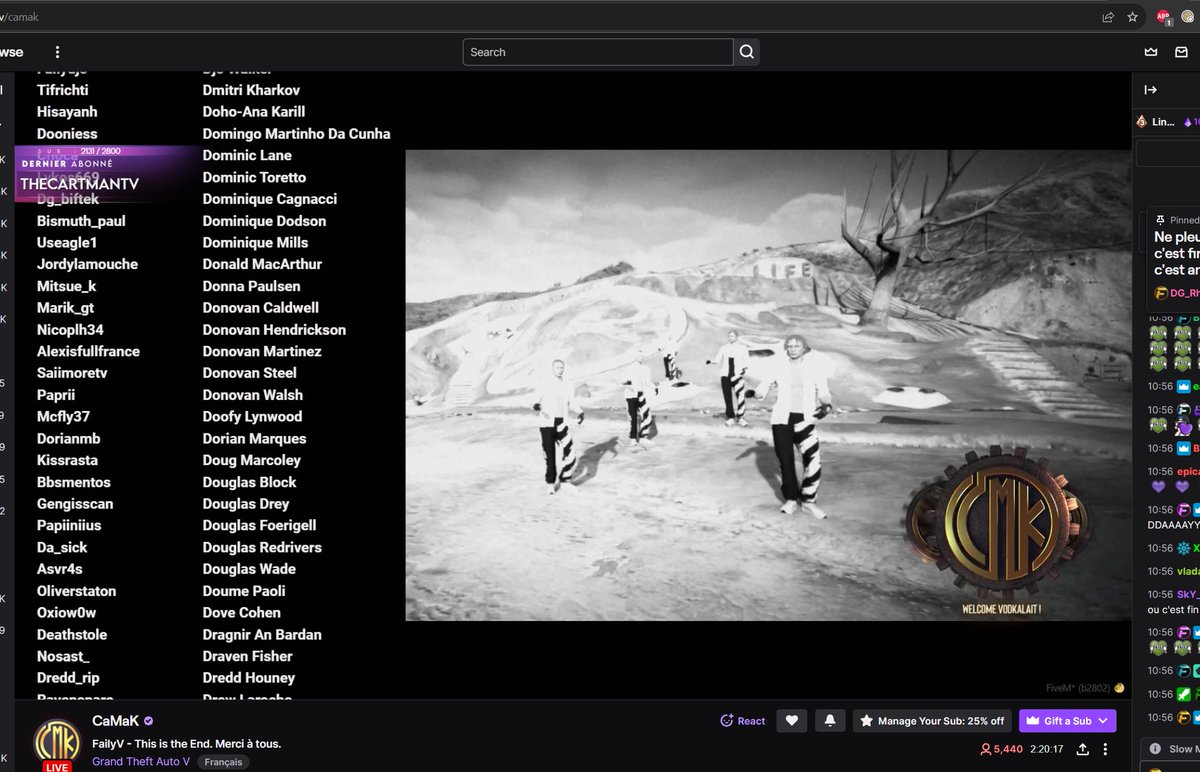
Task: Open the three-dot menu beside Browse
Action: (x=57, y=52)
